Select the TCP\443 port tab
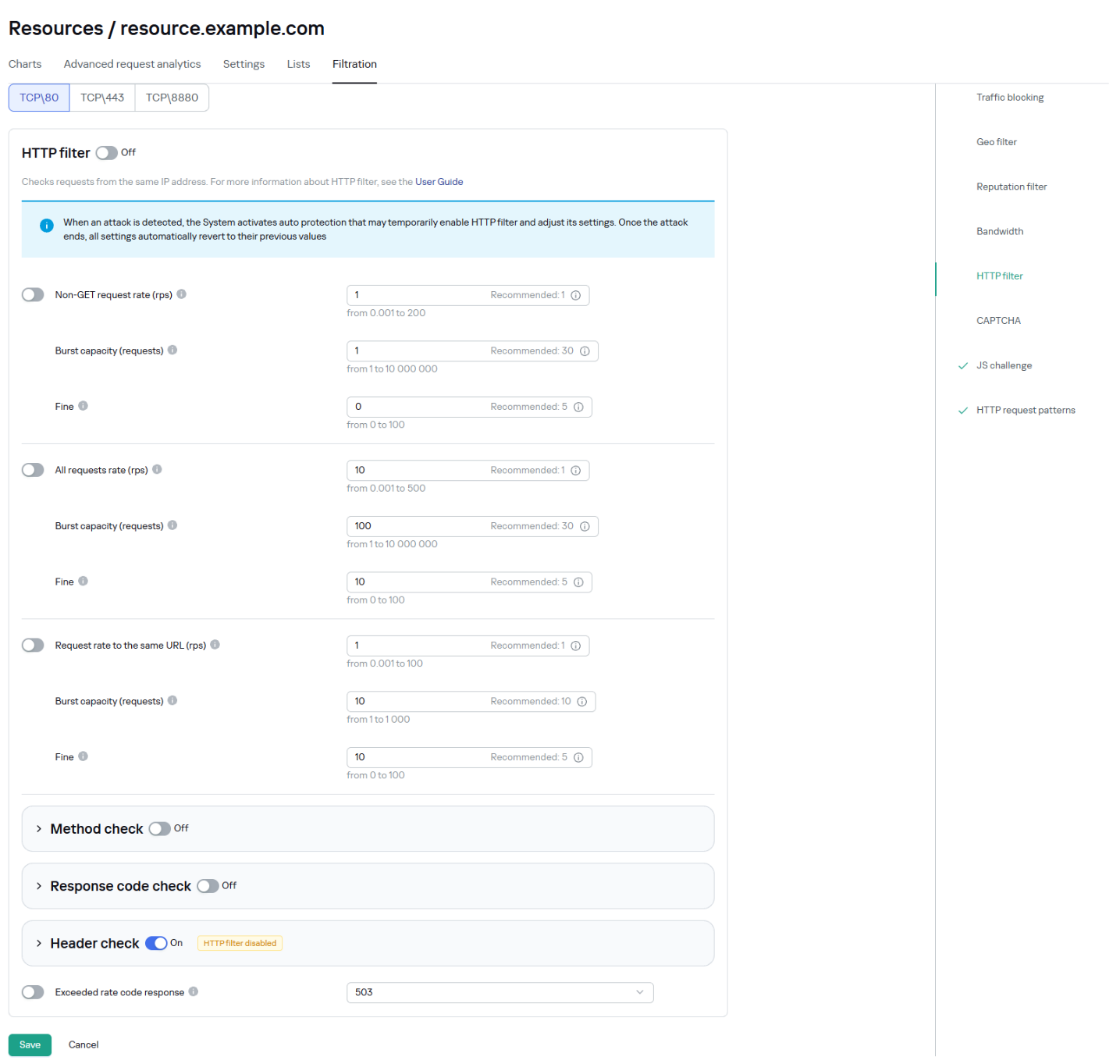The width and height of the screenshot is (1120, 1064). tap(102, 98)
